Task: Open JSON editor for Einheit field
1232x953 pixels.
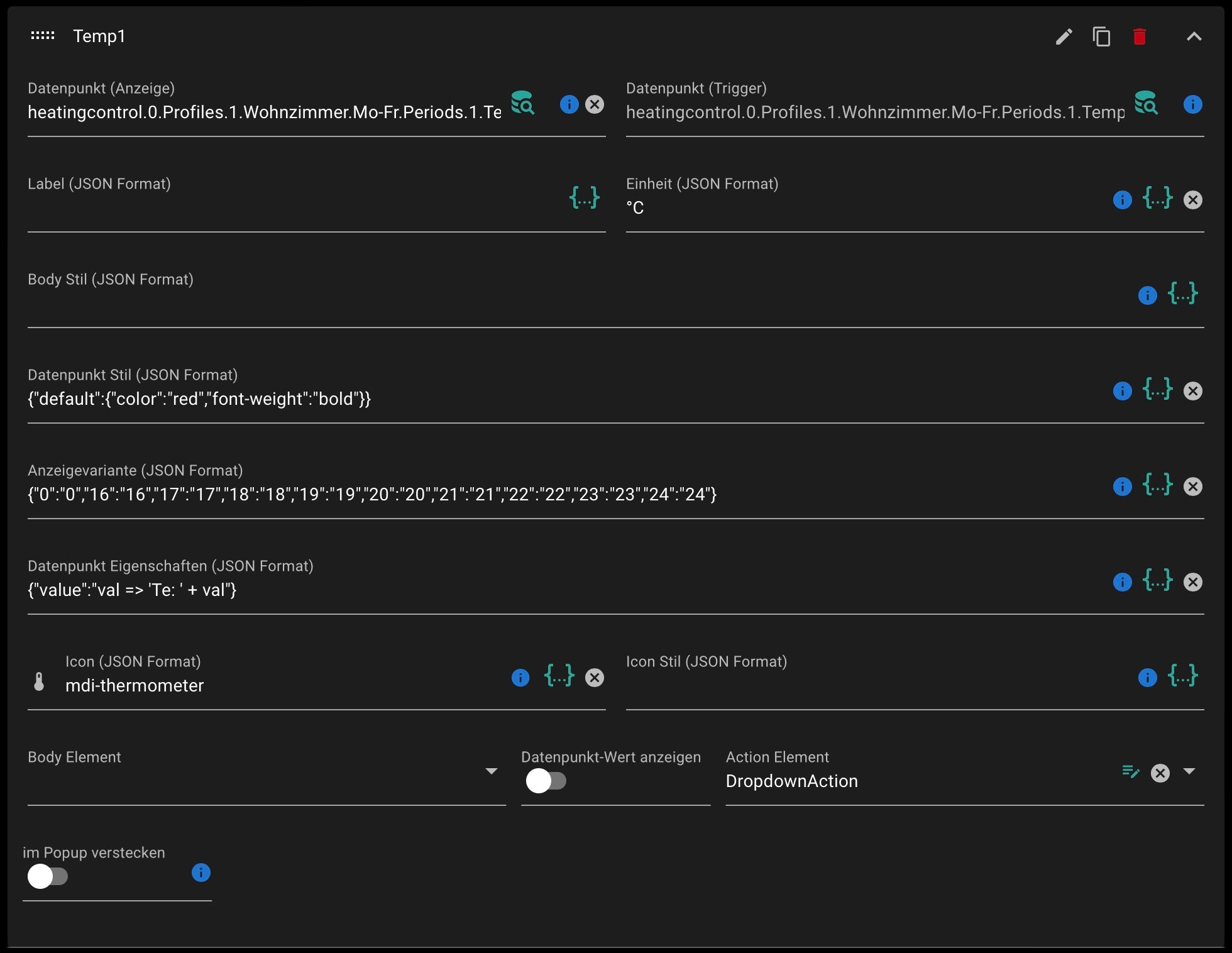Action: pyautogui.click(x=1157, y=198)
